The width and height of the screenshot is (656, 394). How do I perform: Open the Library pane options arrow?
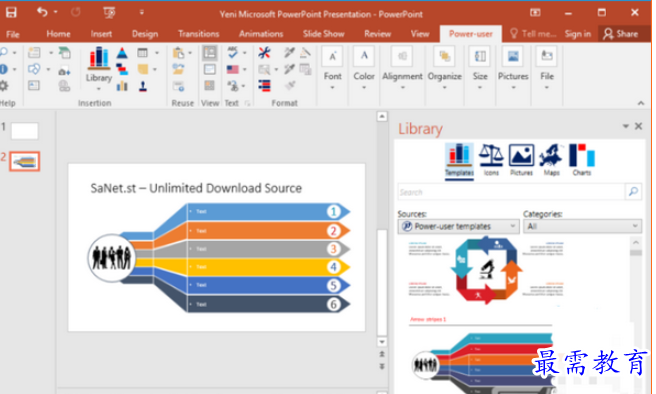[625, 126]
